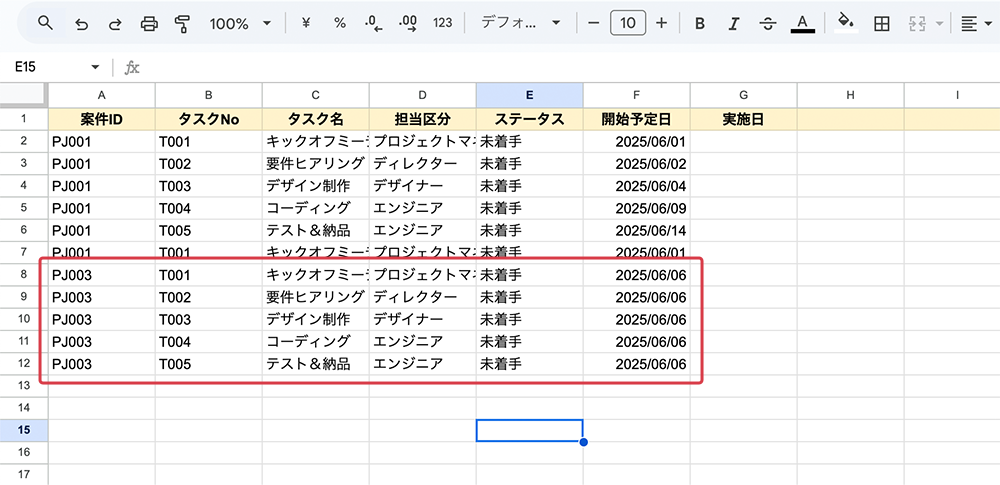Open the fill color picker
This screenshot has width=1000, height=485.
[846, 23]
